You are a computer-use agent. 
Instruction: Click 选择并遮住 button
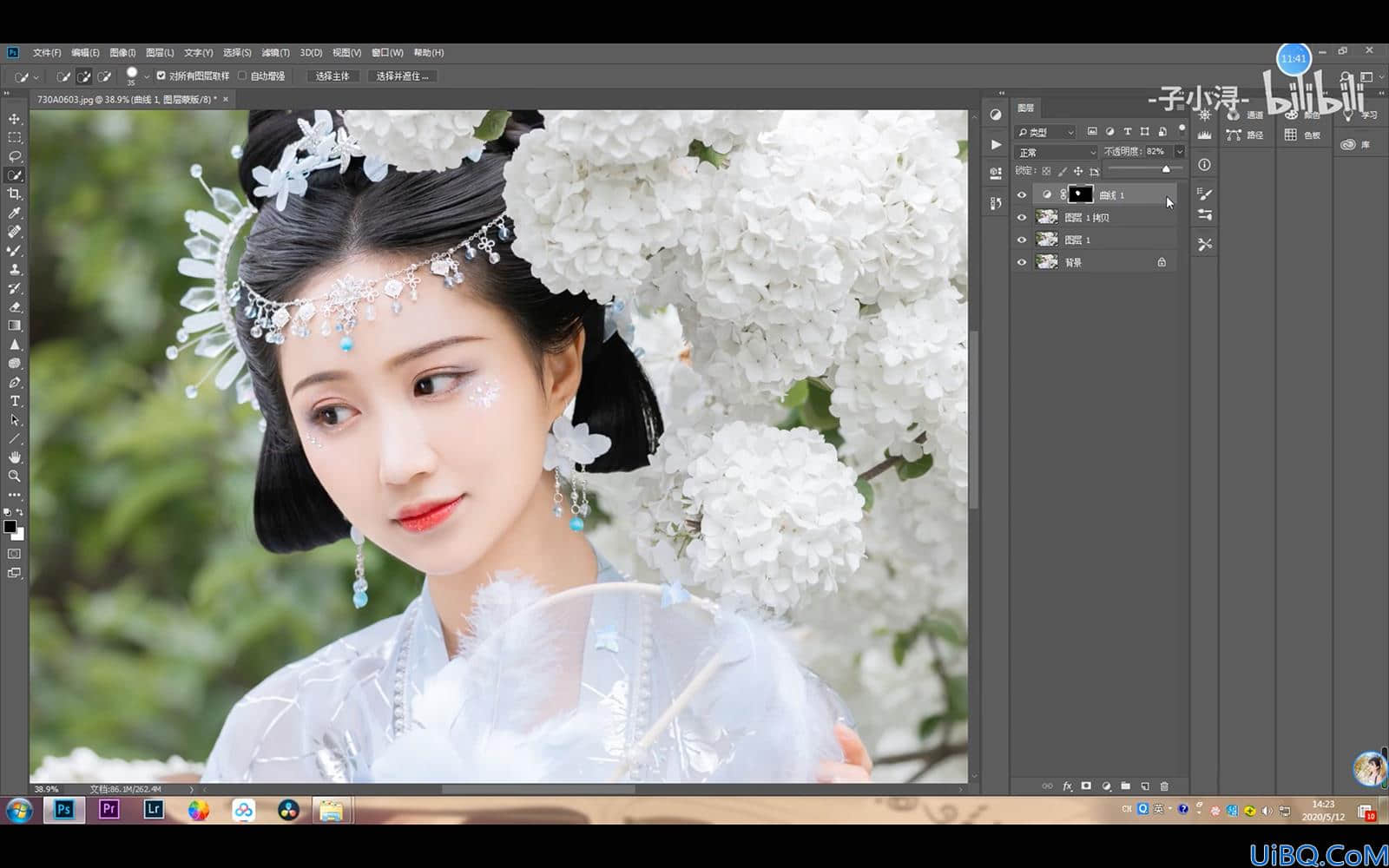coord(402,76)
